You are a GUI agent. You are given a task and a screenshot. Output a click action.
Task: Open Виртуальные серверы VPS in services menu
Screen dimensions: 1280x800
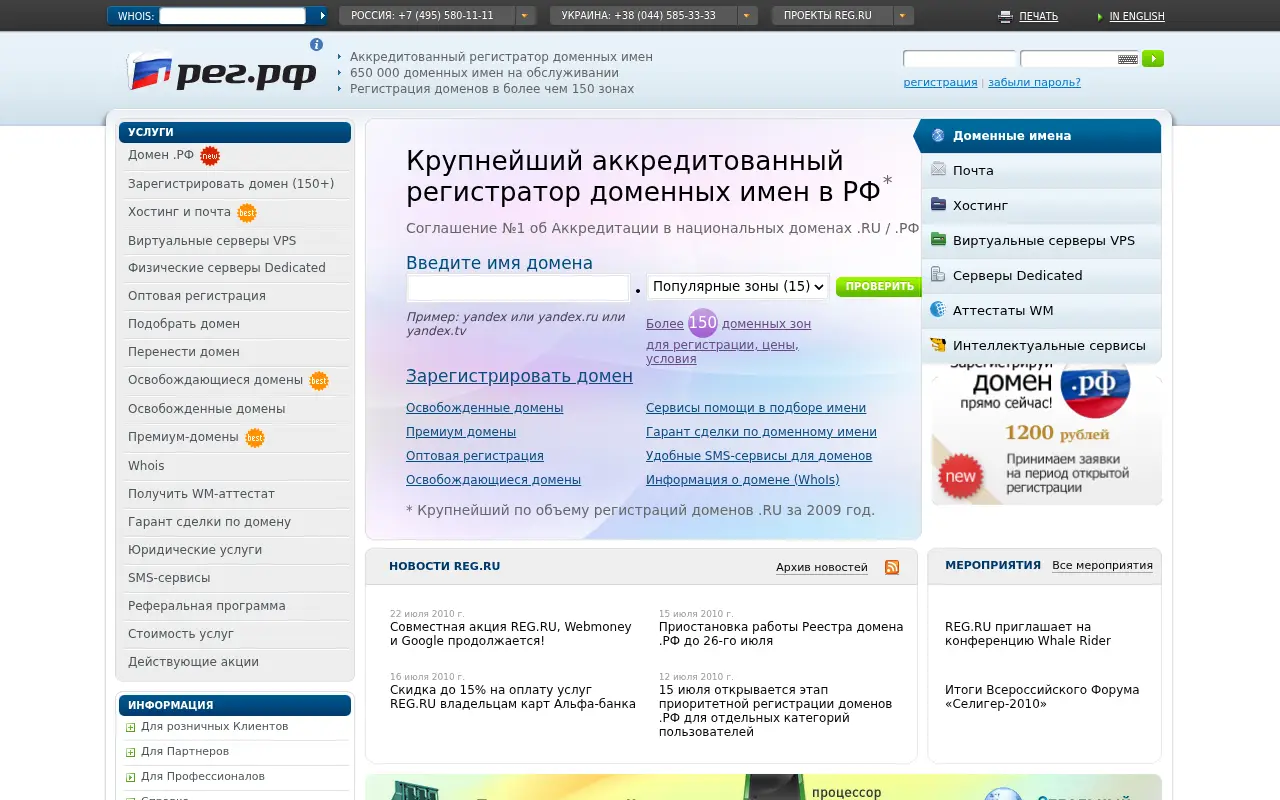[x=212, y=241]
